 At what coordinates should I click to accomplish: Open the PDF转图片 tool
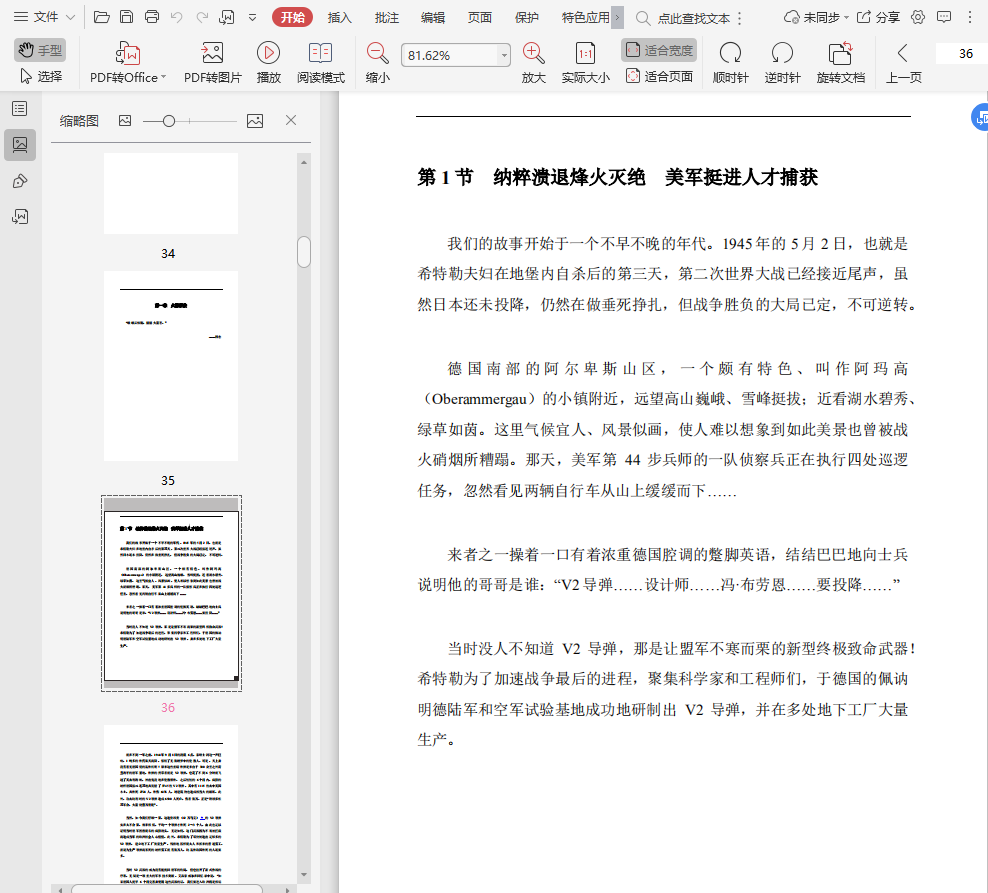point(212,54)
